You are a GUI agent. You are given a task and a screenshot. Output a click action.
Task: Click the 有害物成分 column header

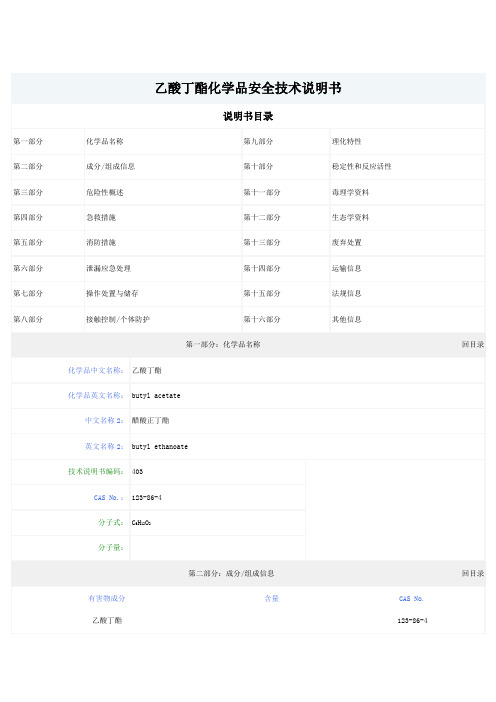click(107, 598)
